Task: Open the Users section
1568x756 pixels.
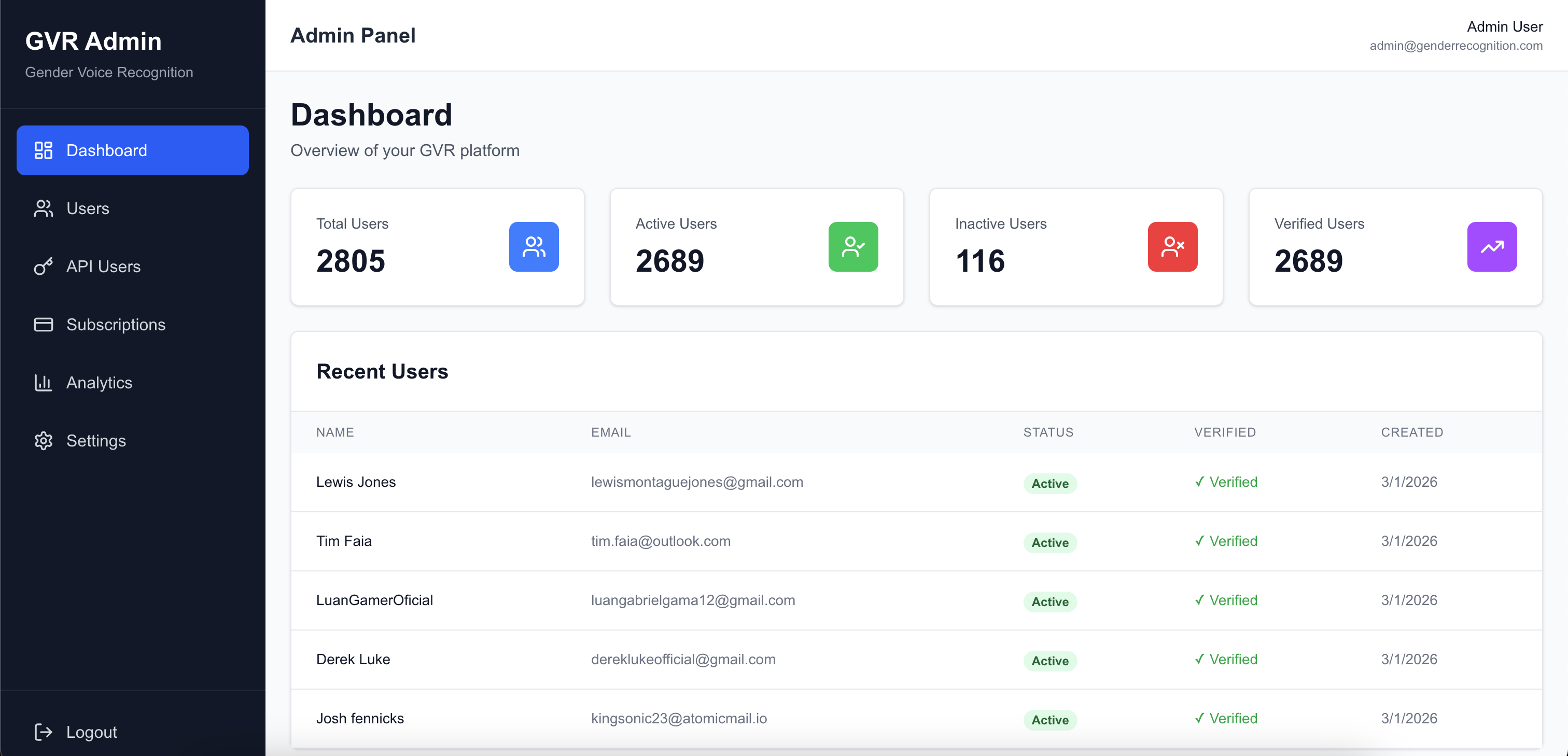Action: click(88, 208)
